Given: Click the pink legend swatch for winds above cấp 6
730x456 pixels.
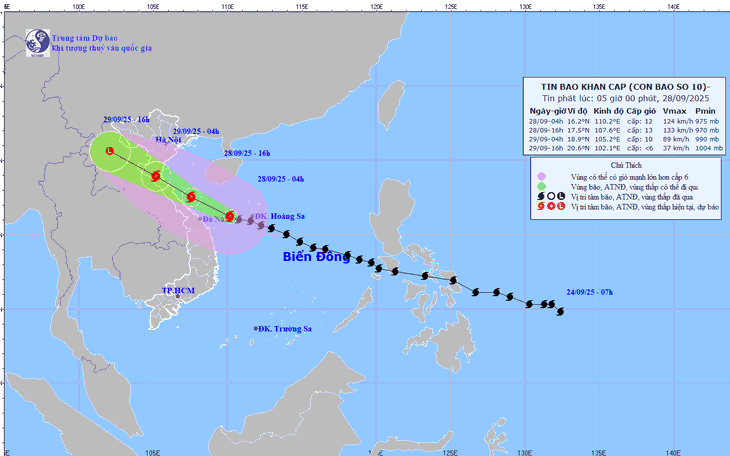Looking at the screenshot, I should [x=541, y=177].
